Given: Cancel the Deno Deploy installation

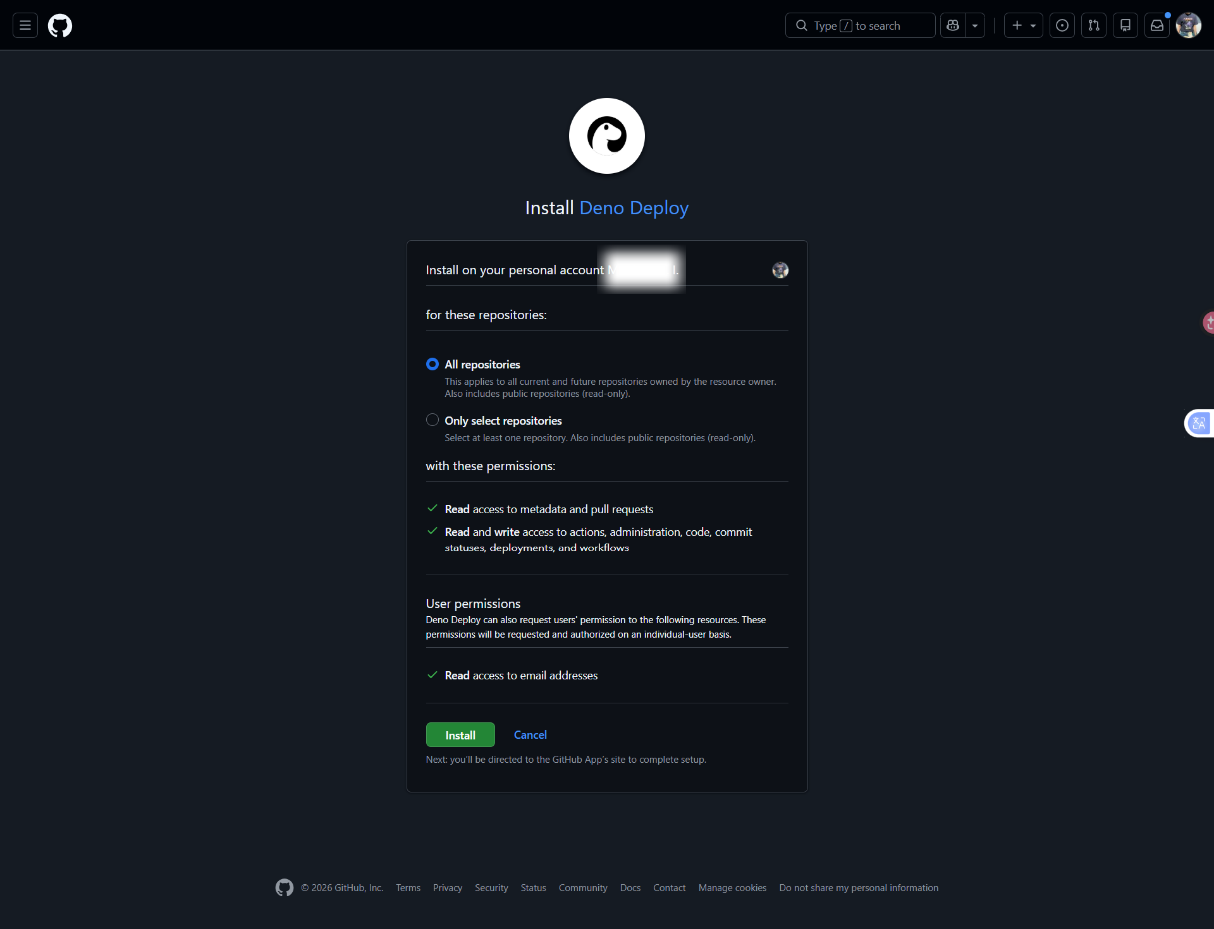Looking at the screenshot, I should pyautogui.click(x=530, y=735).
